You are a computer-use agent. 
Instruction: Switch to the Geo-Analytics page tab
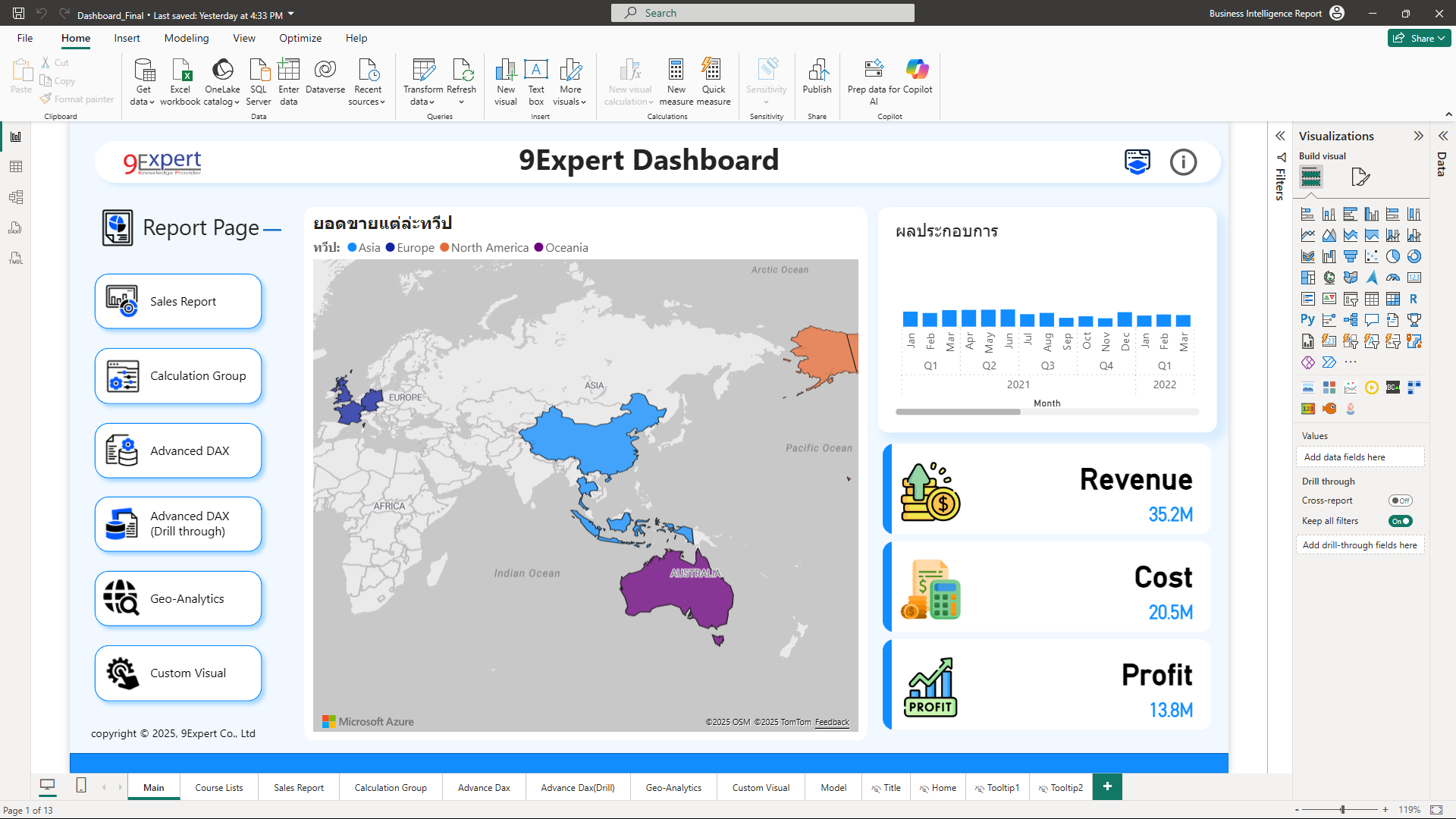673,787
